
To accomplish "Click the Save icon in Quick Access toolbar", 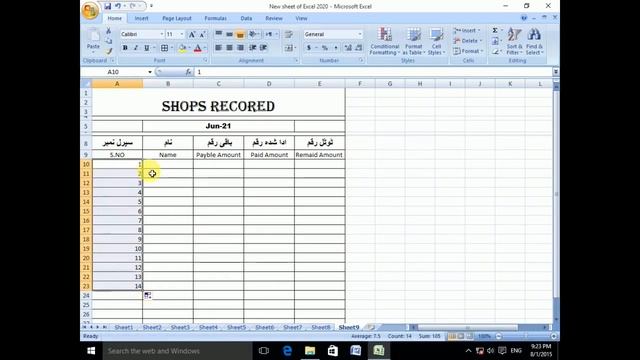I will (107, 6).
